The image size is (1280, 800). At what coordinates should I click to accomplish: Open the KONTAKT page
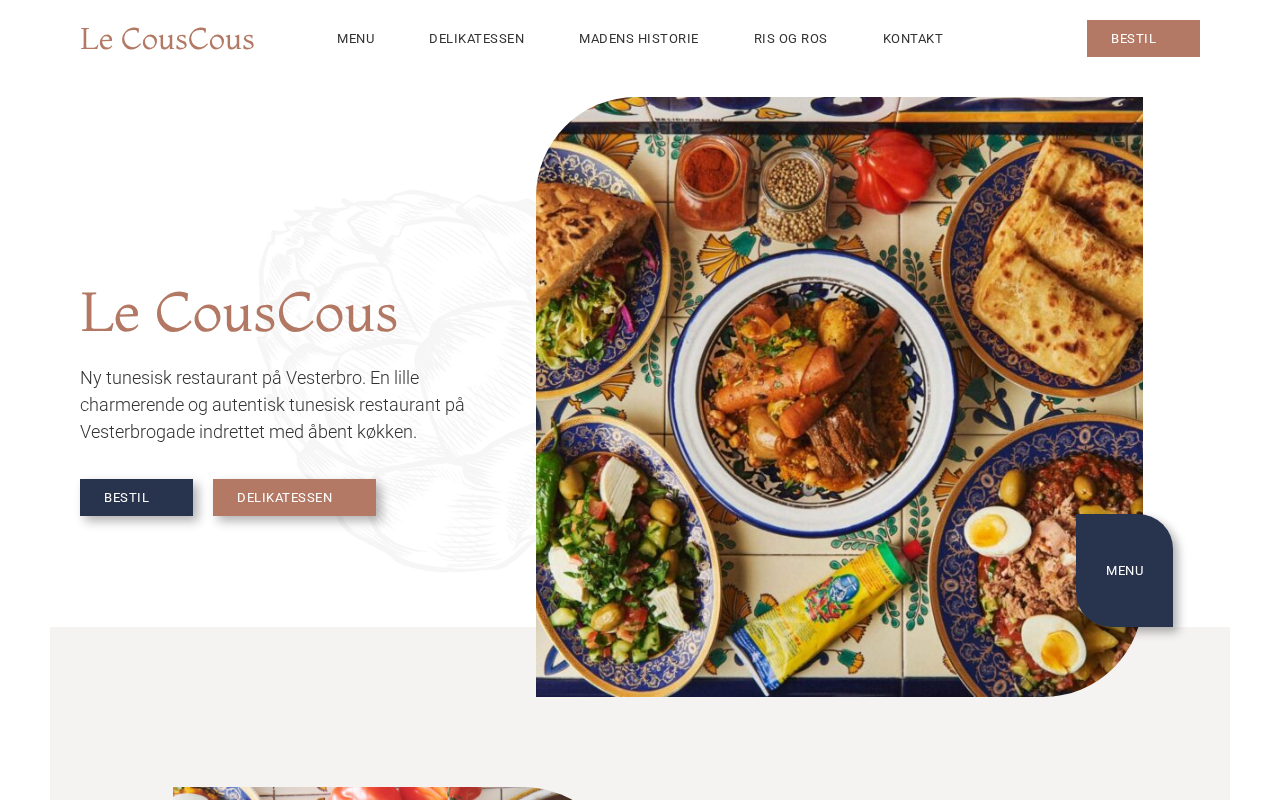coord(913,39)
